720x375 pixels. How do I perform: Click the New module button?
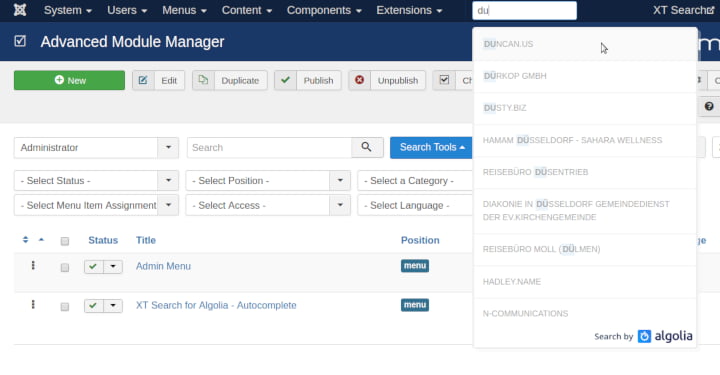[x=69, y=80]
